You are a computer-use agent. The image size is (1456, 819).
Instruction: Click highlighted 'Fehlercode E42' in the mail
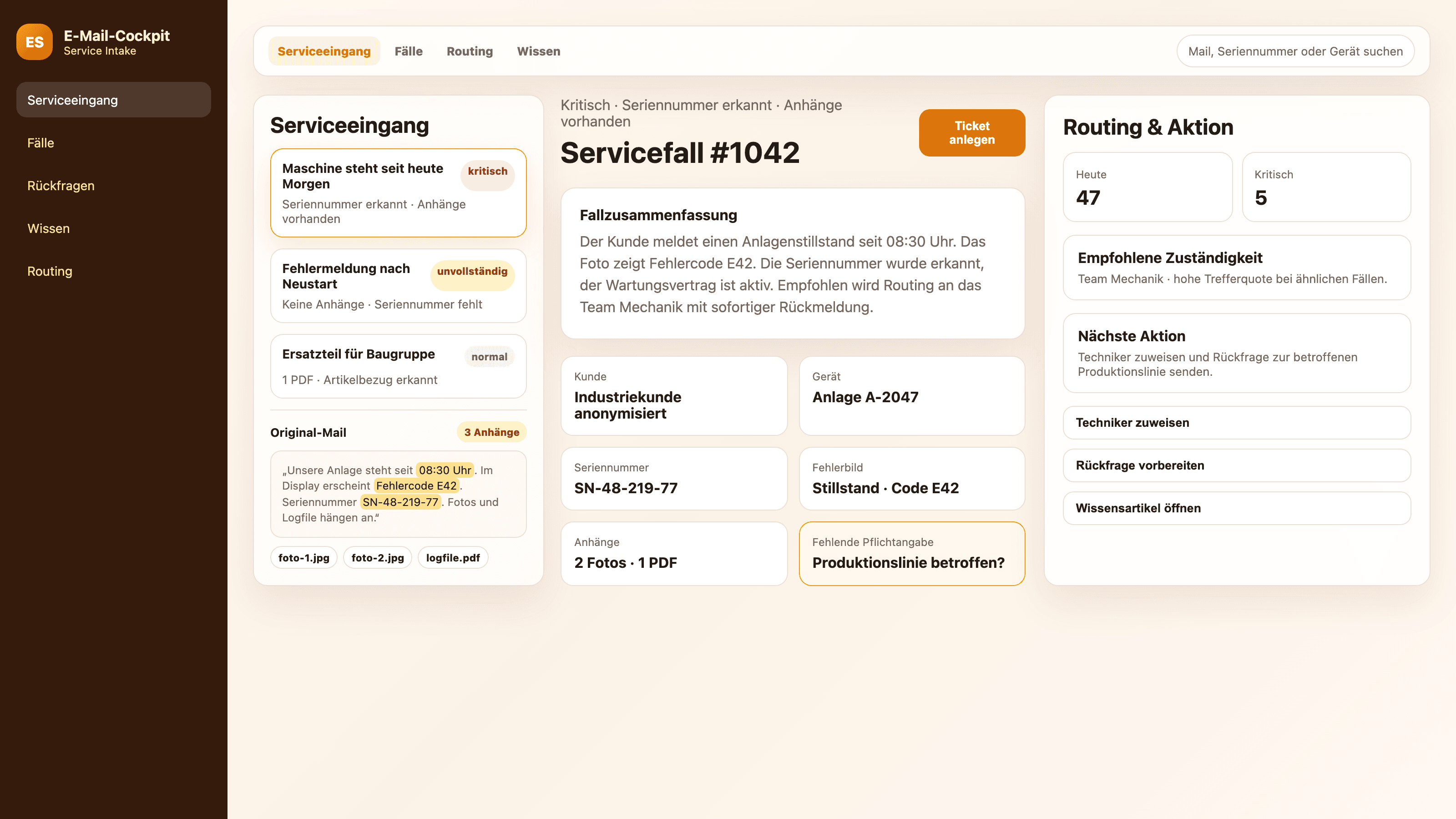[x=416, y=485]
